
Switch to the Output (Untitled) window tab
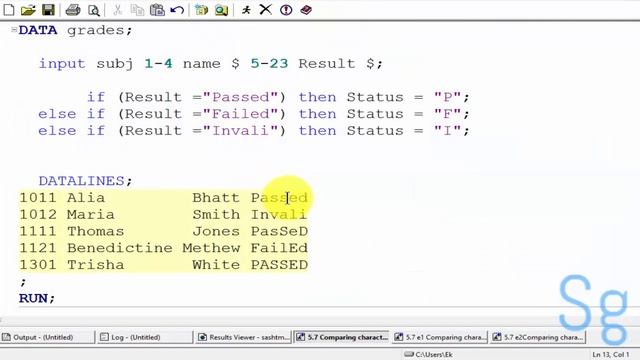47,337
